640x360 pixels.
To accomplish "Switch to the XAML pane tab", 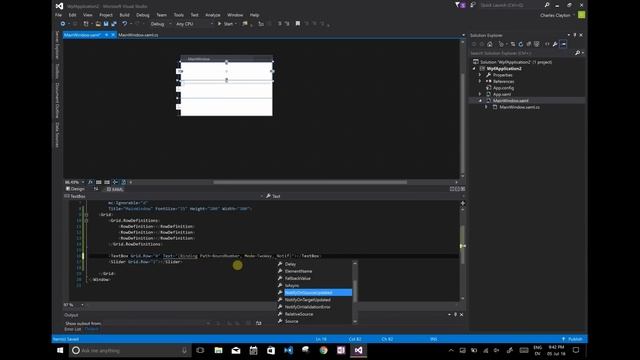I will tap(115, 189).
